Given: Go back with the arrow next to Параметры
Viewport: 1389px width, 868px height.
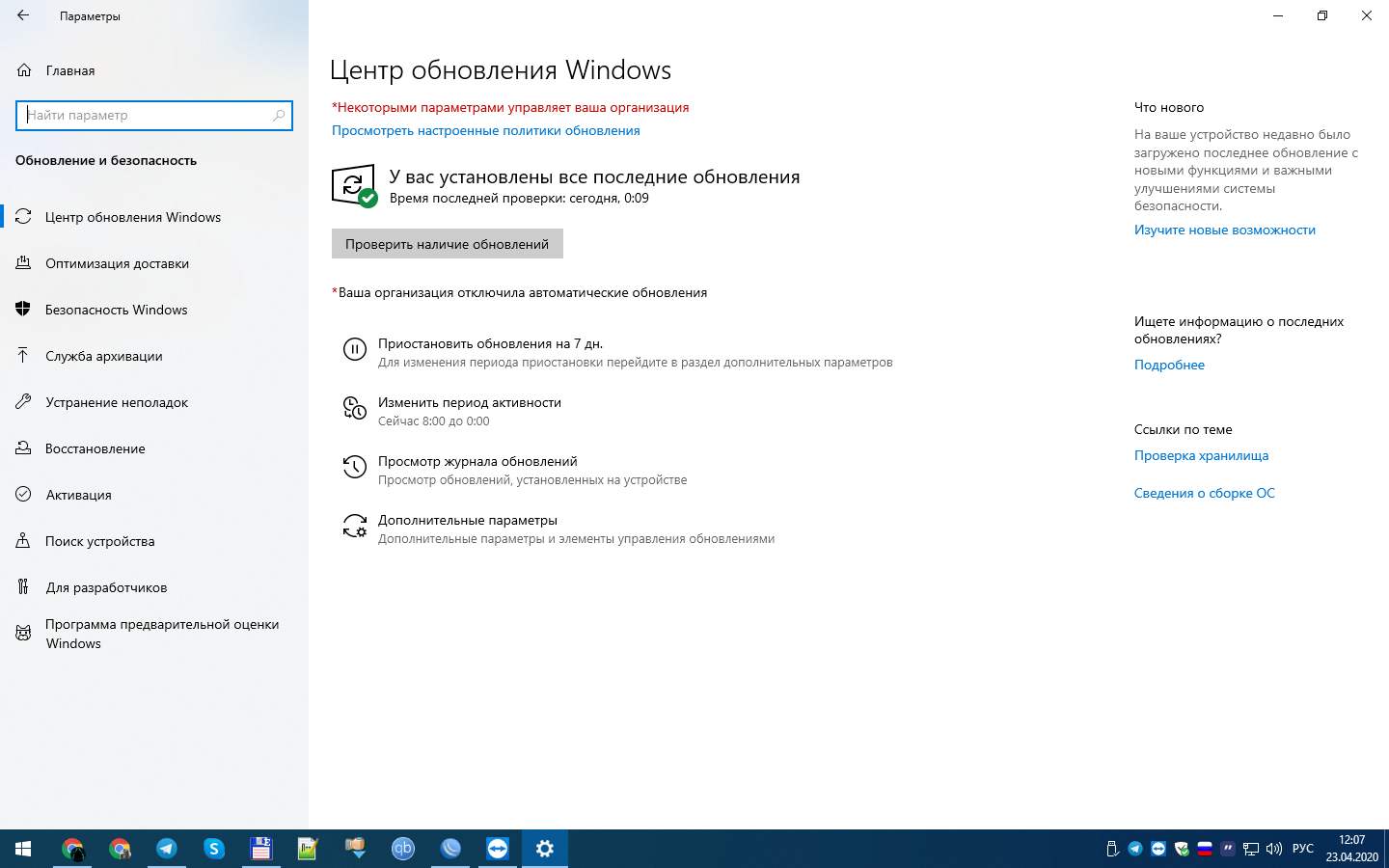Looking at the screenshot, I should [x=23, y=15].
